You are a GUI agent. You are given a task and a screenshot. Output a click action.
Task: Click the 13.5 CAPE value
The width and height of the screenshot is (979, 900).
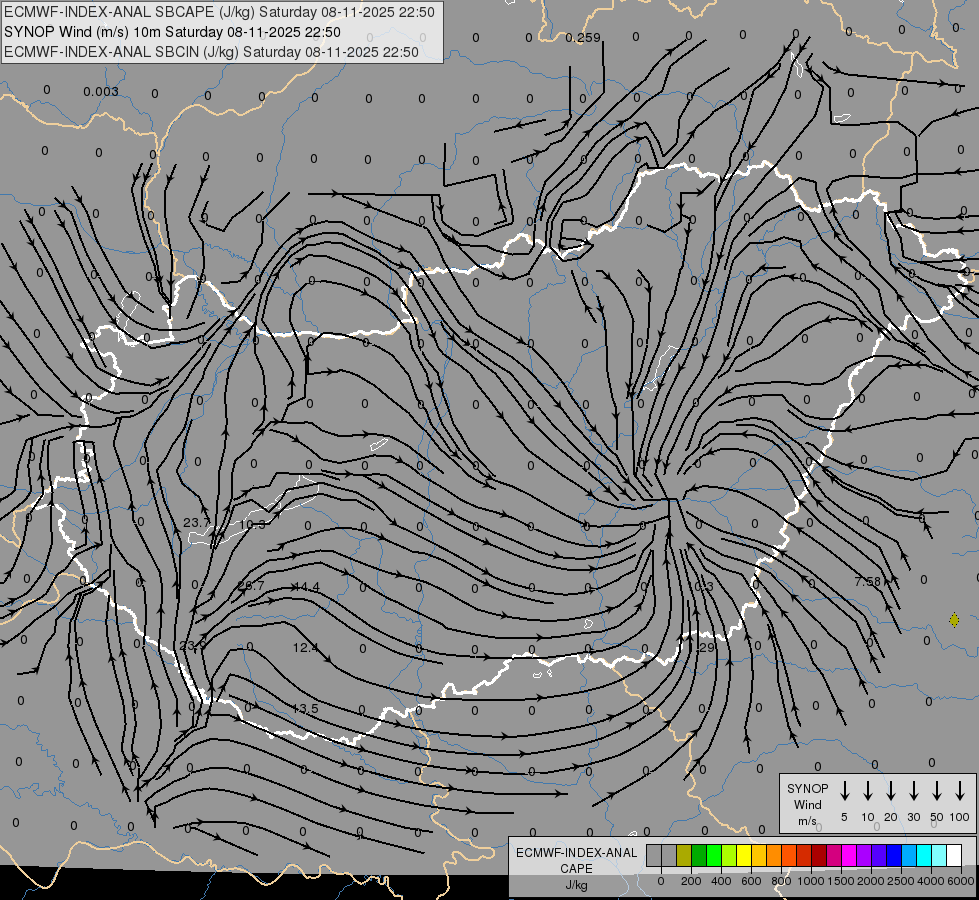point(305,708)
